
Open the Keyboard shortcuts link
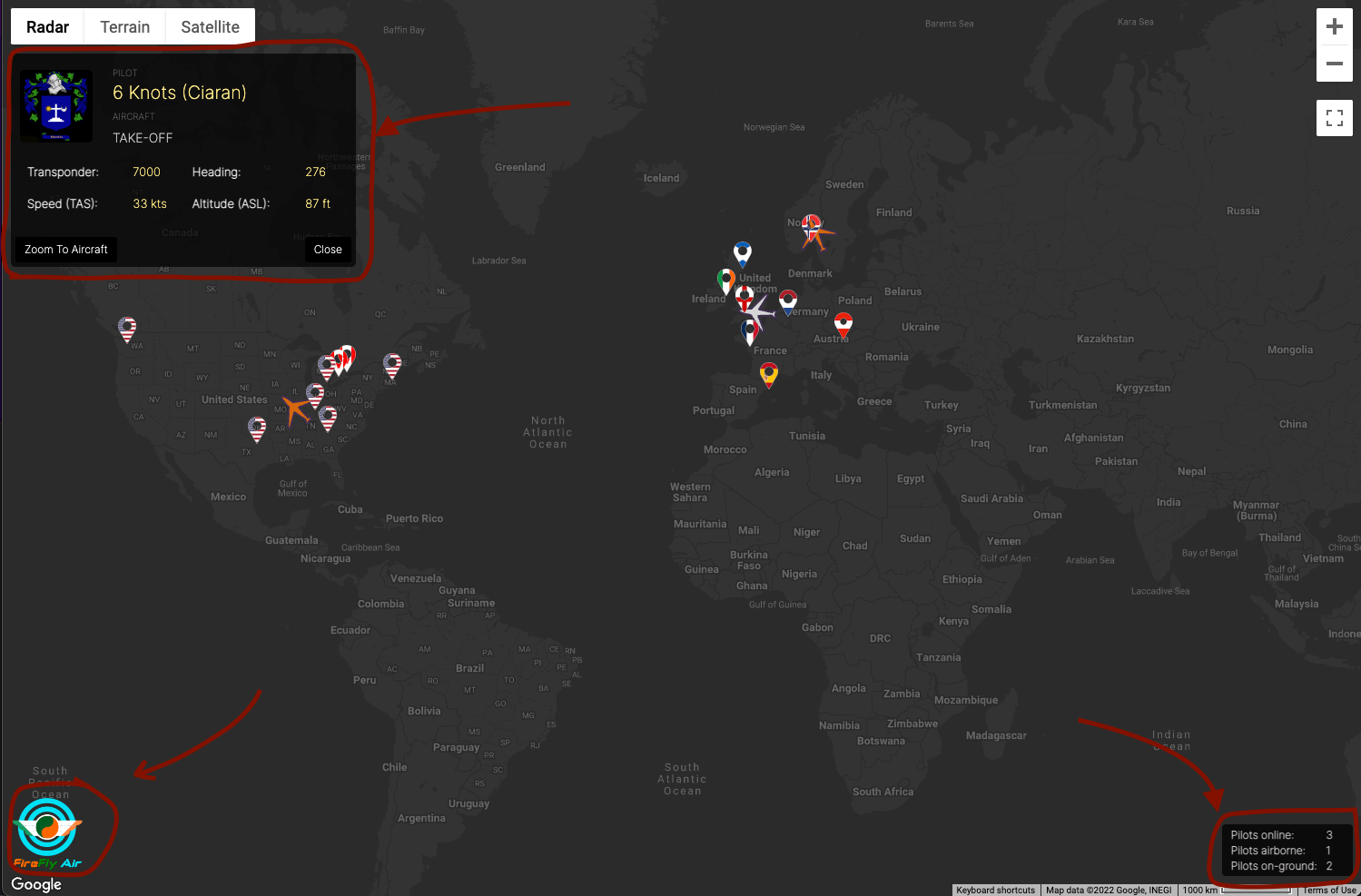995,890
